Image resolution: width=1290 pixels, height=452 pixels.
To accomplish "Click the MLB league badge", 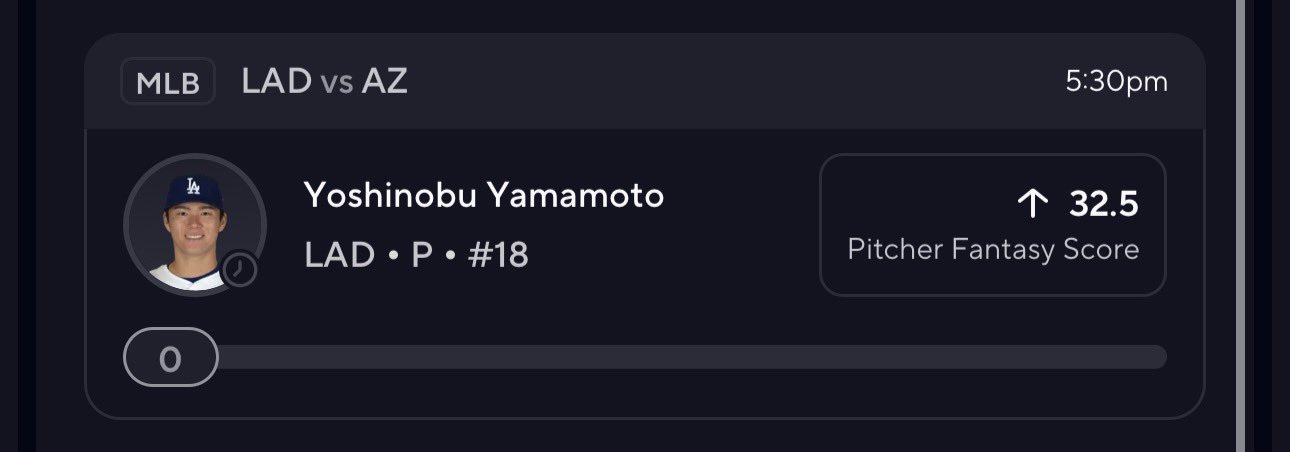I will [168, 82].
